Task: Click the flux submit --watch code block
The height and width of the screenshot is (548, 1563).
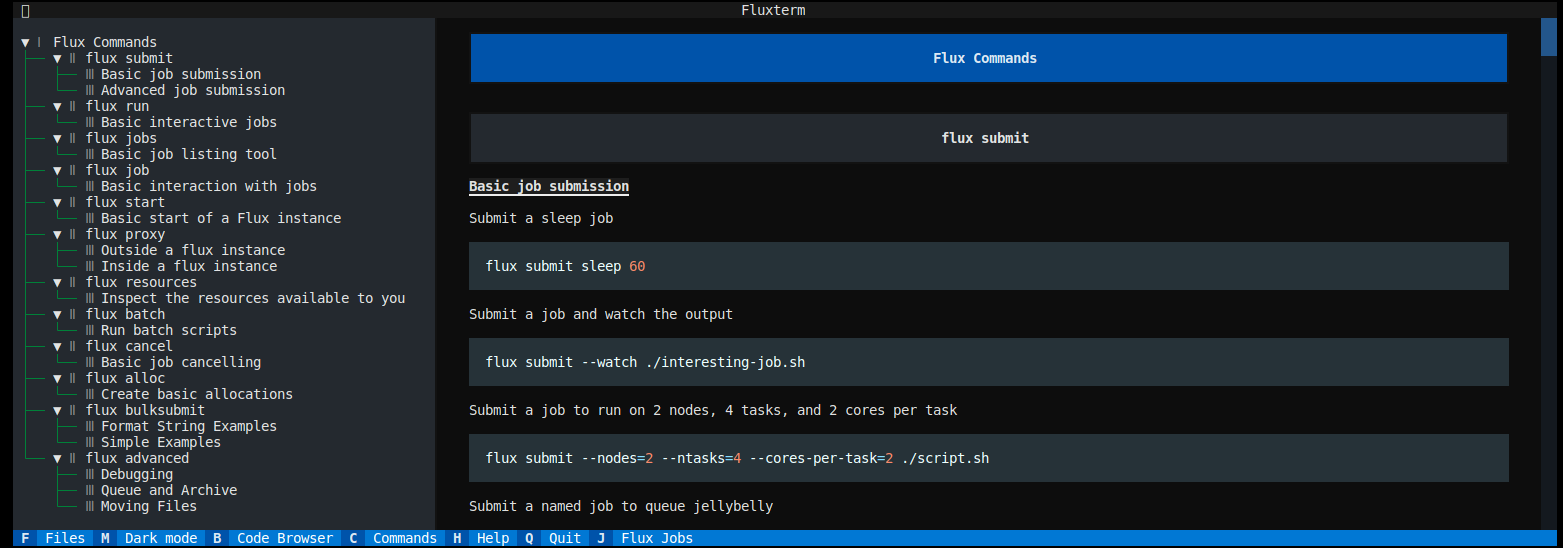Action: tap(989, 362)
